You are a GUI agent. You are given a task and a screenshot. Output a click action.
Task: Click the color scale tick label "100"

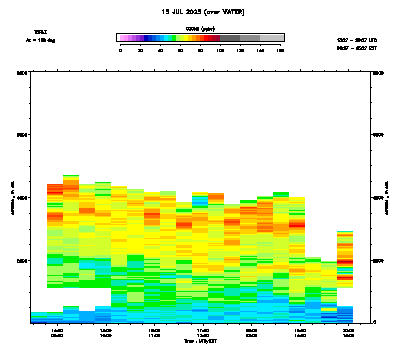tap(220, 50)
